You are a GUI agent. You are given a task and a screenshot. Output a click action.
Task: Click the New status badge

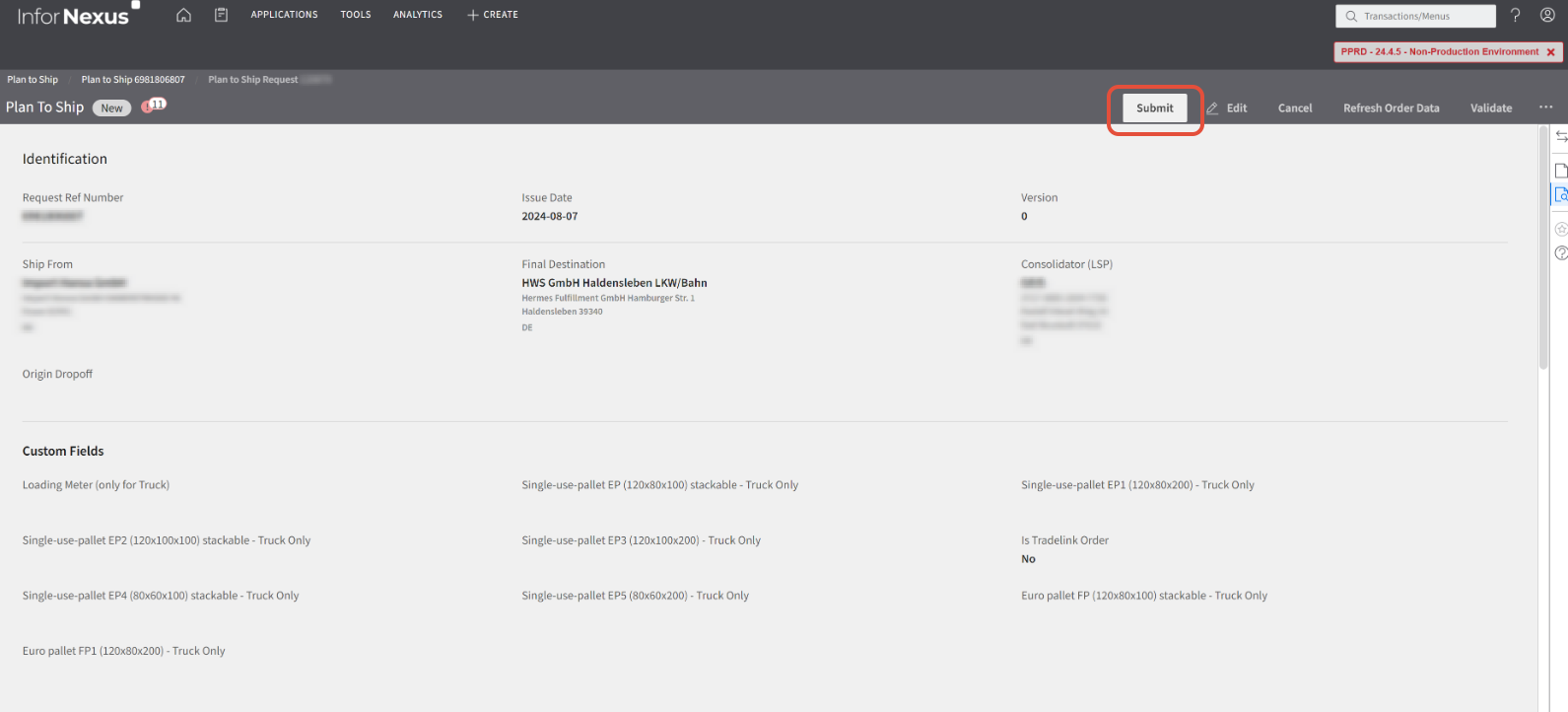[112, 108]
